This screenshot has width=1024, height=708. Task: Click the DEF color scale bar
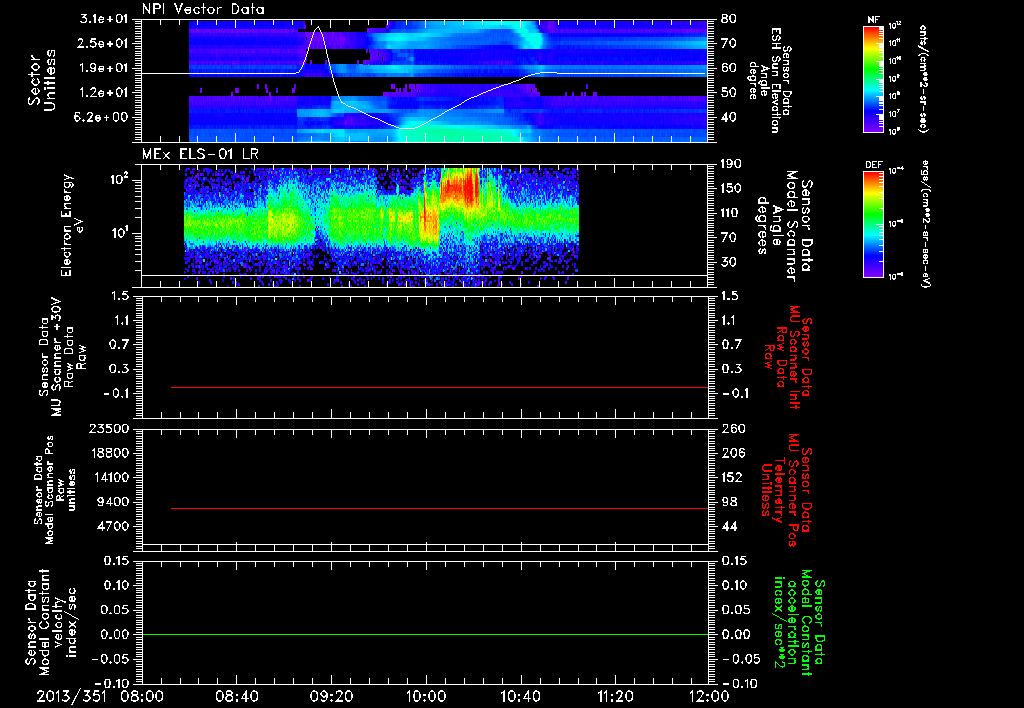[x=874, y=223]
